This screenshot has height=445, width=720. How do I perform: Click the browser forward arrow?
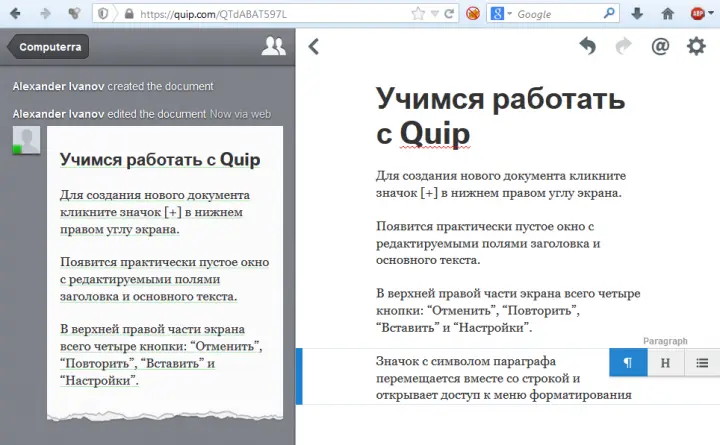pos(45,14)
